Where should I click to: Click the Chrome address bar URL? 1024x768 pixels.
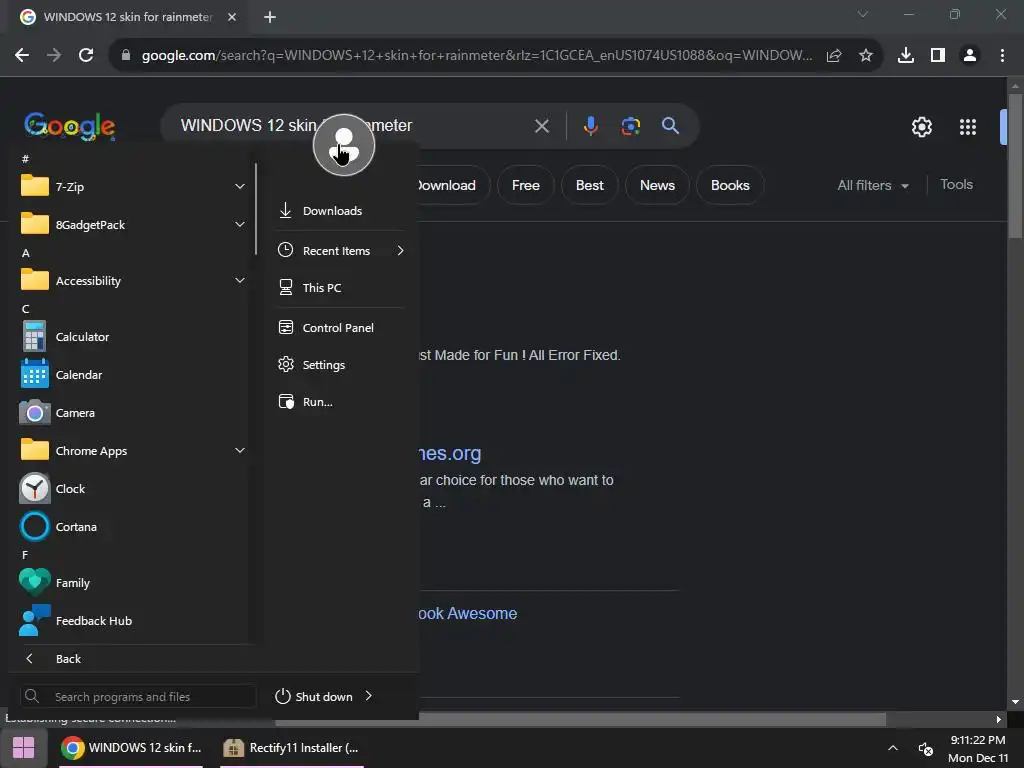tap(477, 56)
